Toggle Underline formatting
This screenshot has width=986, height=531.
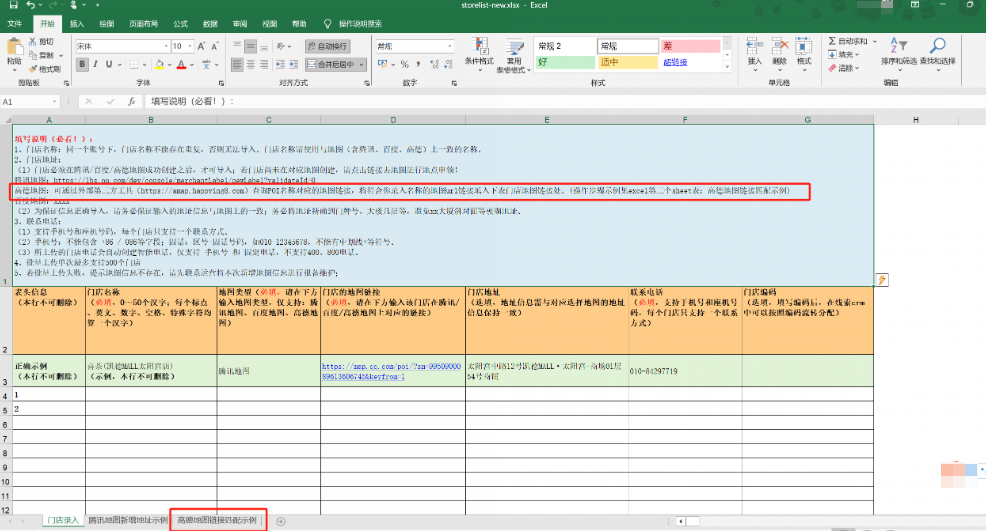(x=109, y=64)
